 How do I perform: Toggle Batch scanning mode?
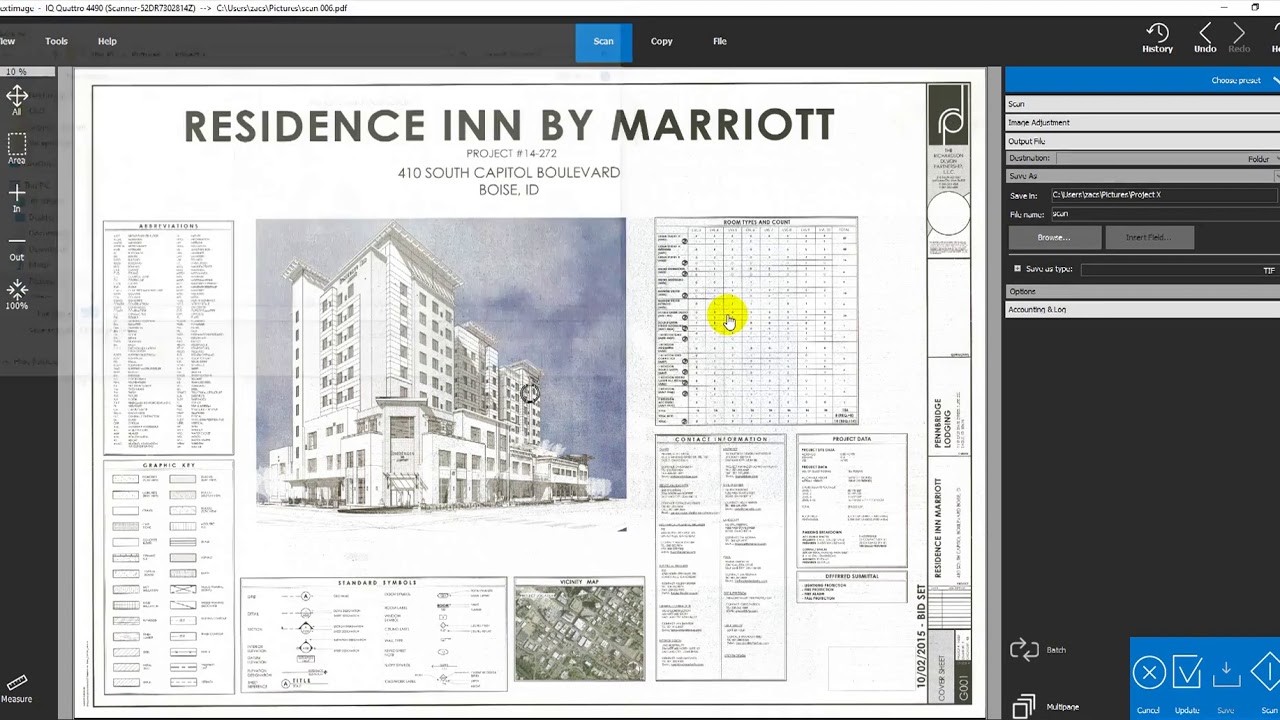click(x=1039, y=650)
